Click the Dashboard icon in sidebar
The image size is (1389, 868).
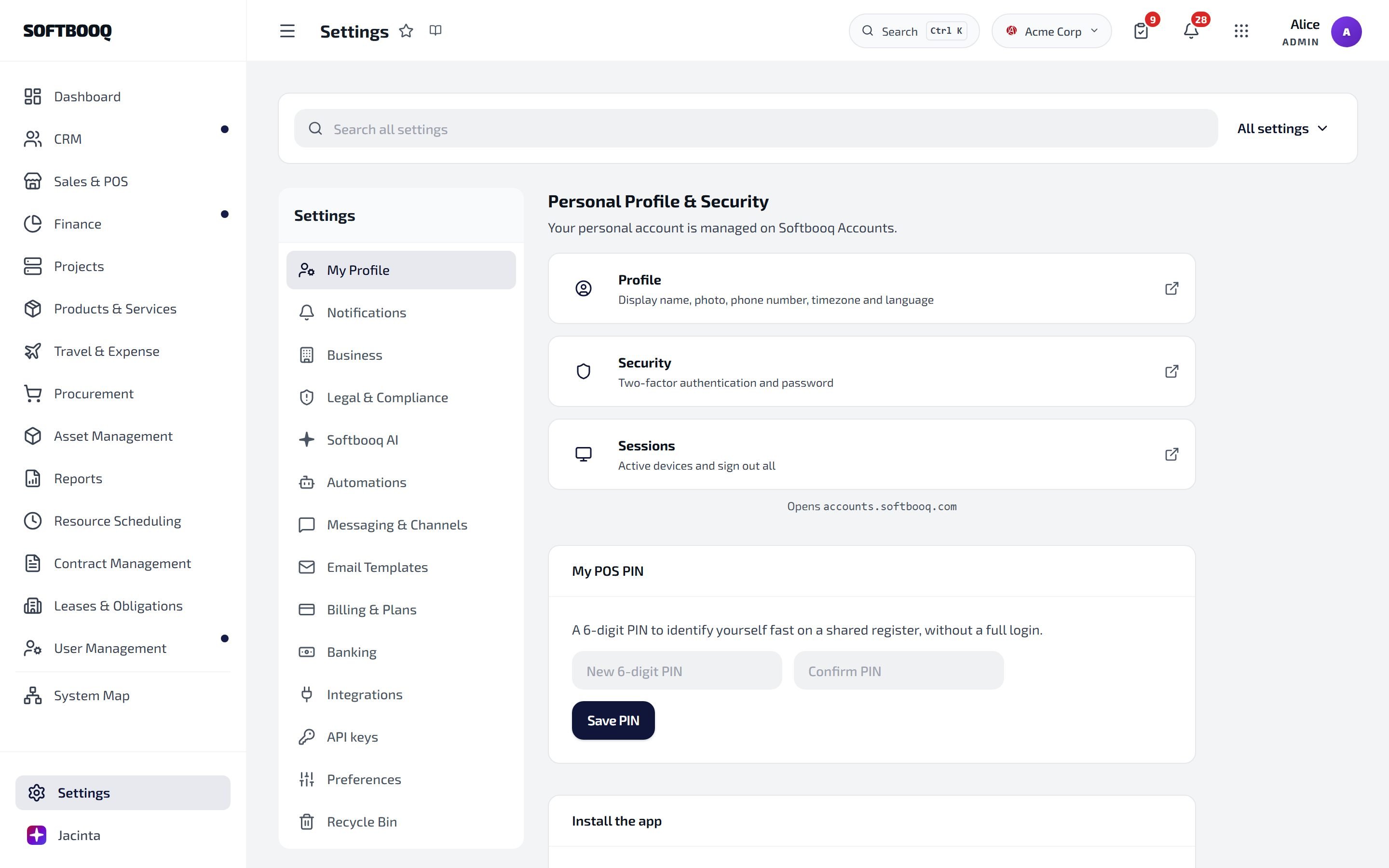[x=33, y=96]
